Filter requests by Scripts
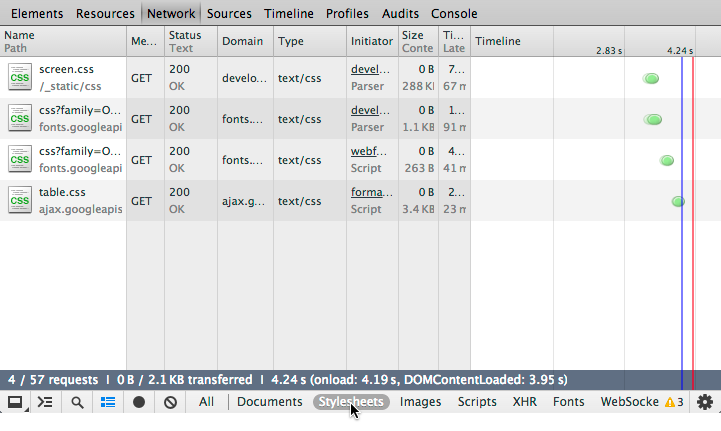Image resolution: width=721 pixels, height=431 pixels. point(477,402)
